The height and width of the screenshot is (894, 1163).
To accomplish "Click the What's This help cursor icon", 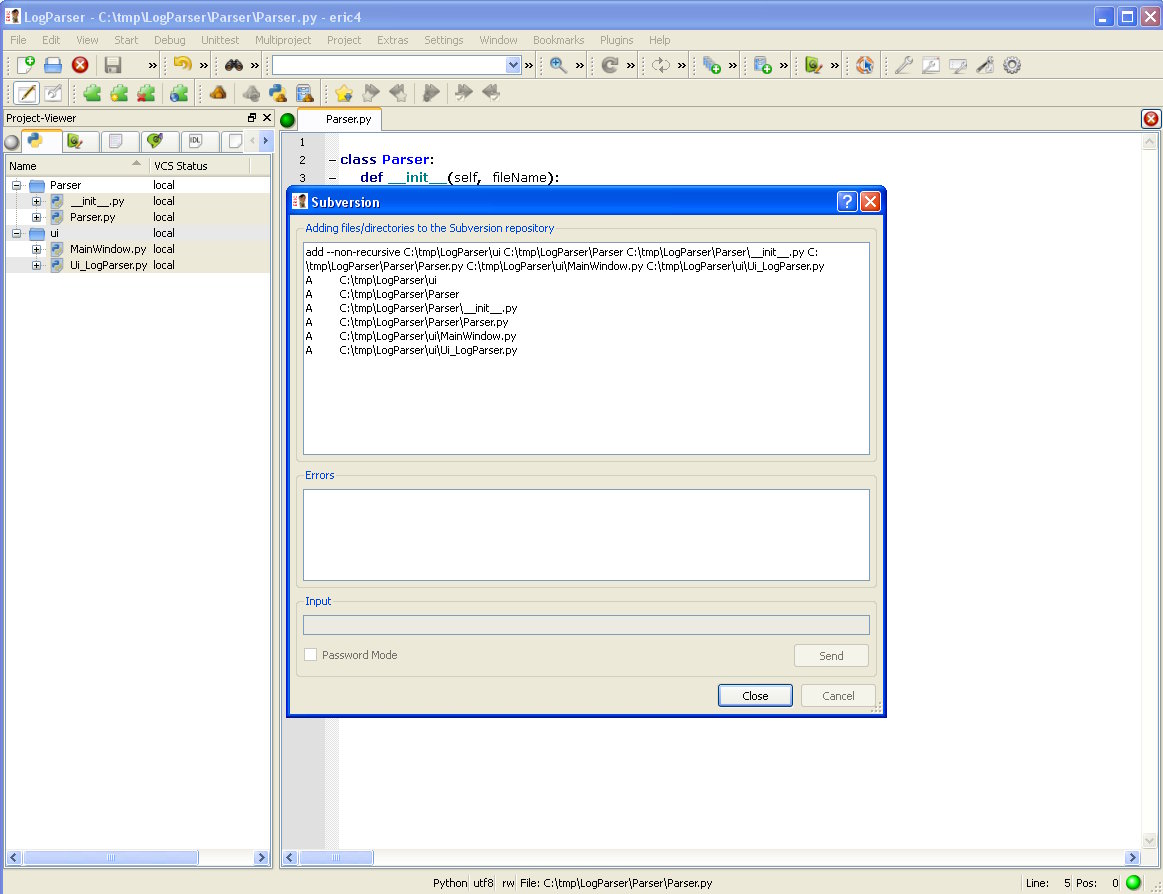I will coord(865,65).
